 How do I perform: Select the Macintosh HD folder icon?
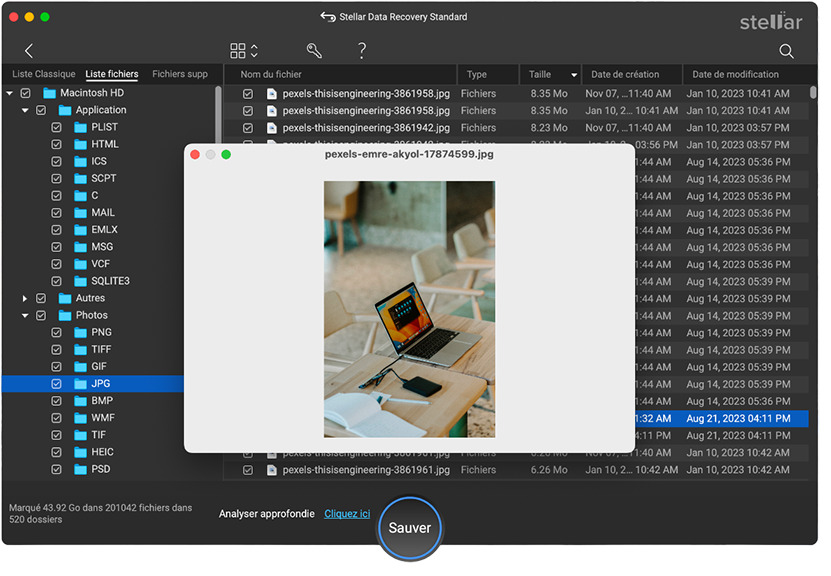click(50, 95)
